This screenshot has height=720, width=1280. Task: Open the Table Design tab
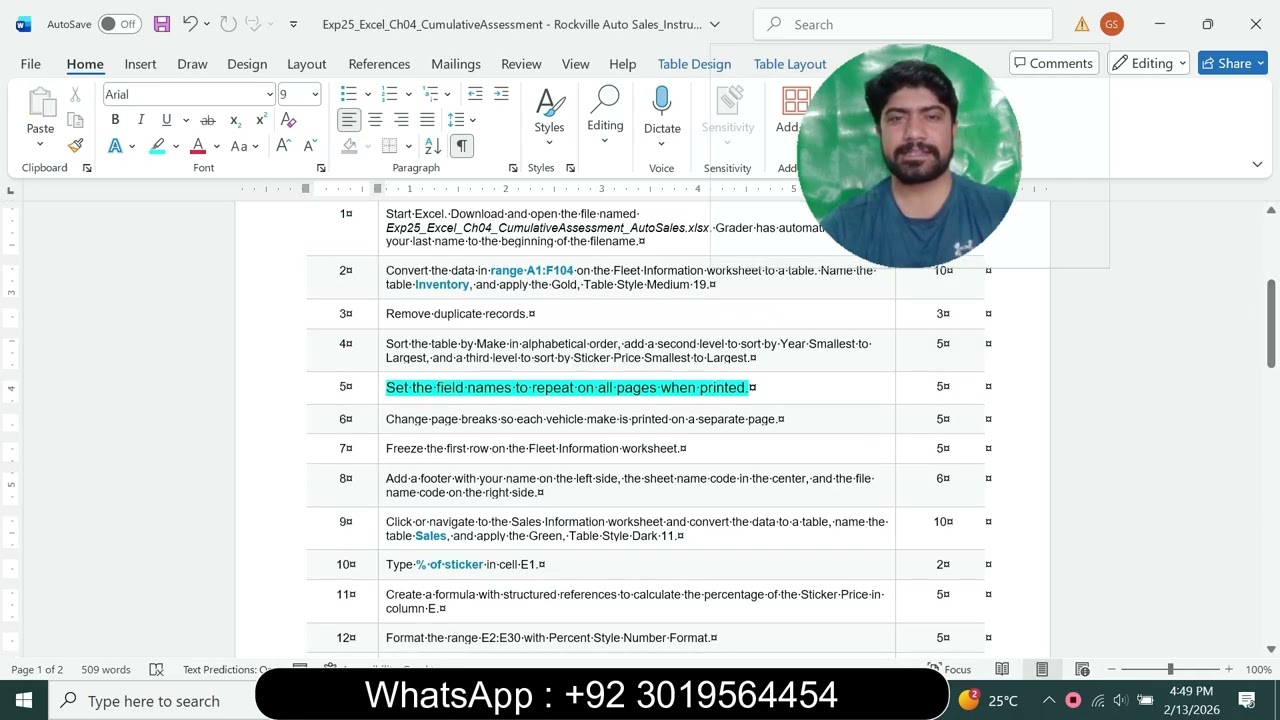(694, 63)
